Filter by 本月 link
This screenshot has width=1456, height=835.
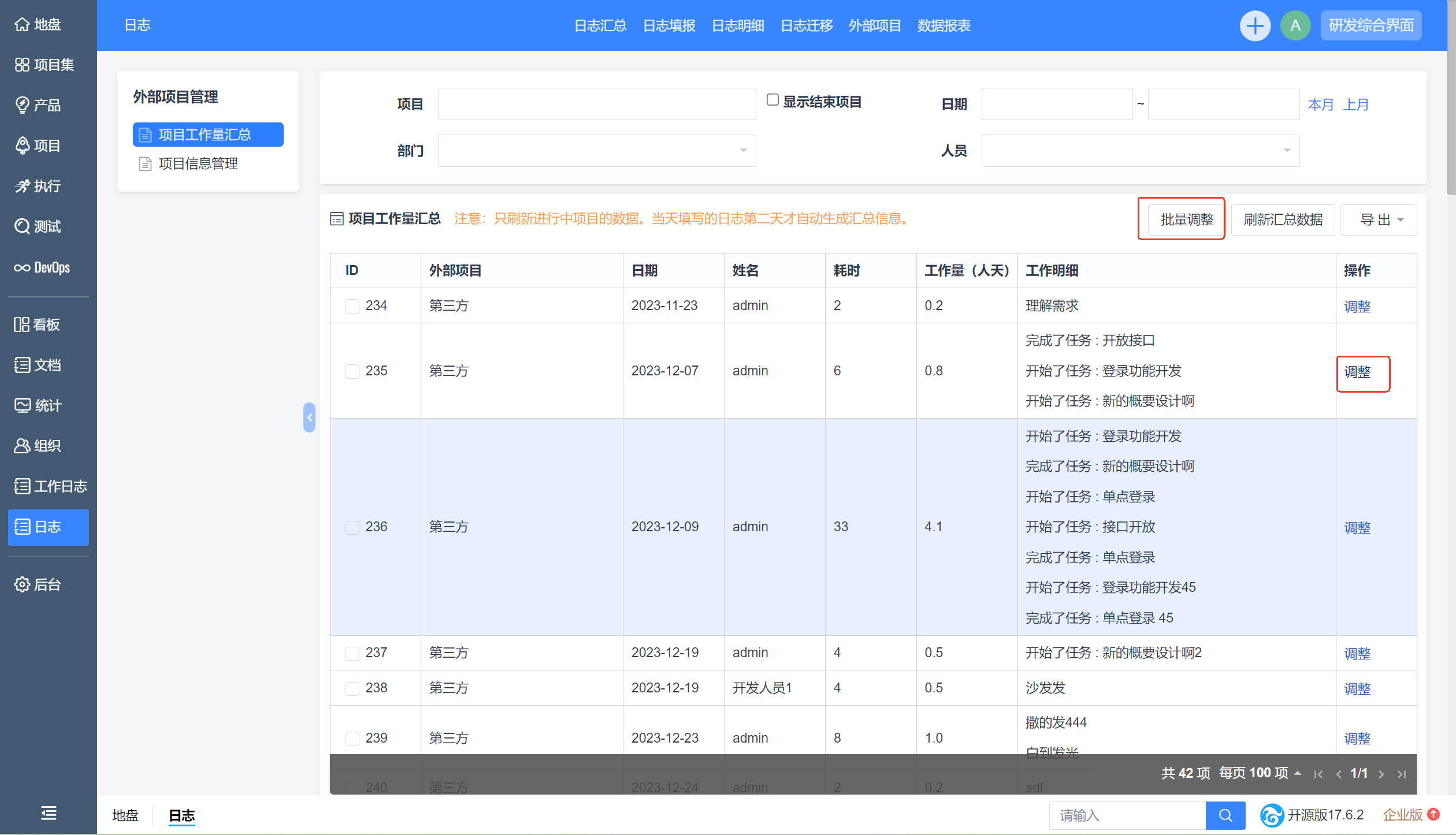coord(1321,105)
